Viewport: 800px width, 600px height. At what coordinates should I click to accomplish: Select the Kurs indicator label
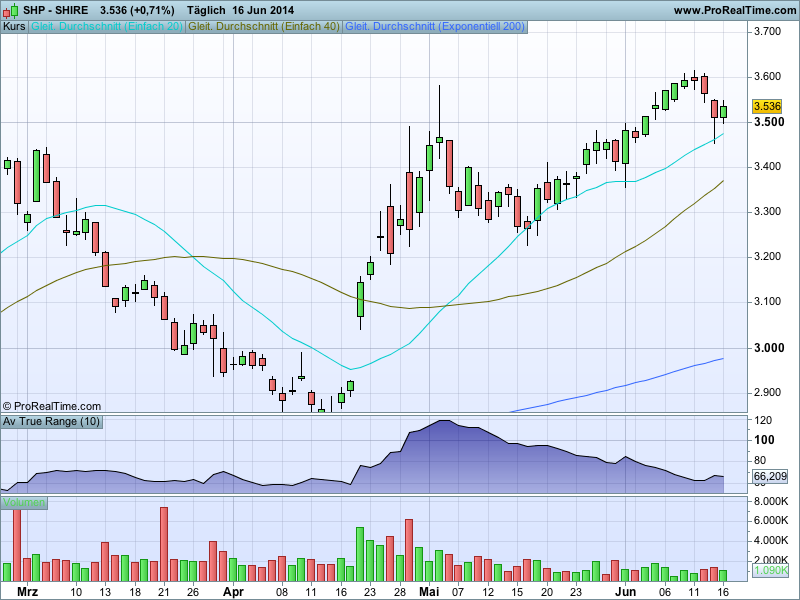[14, 27]
